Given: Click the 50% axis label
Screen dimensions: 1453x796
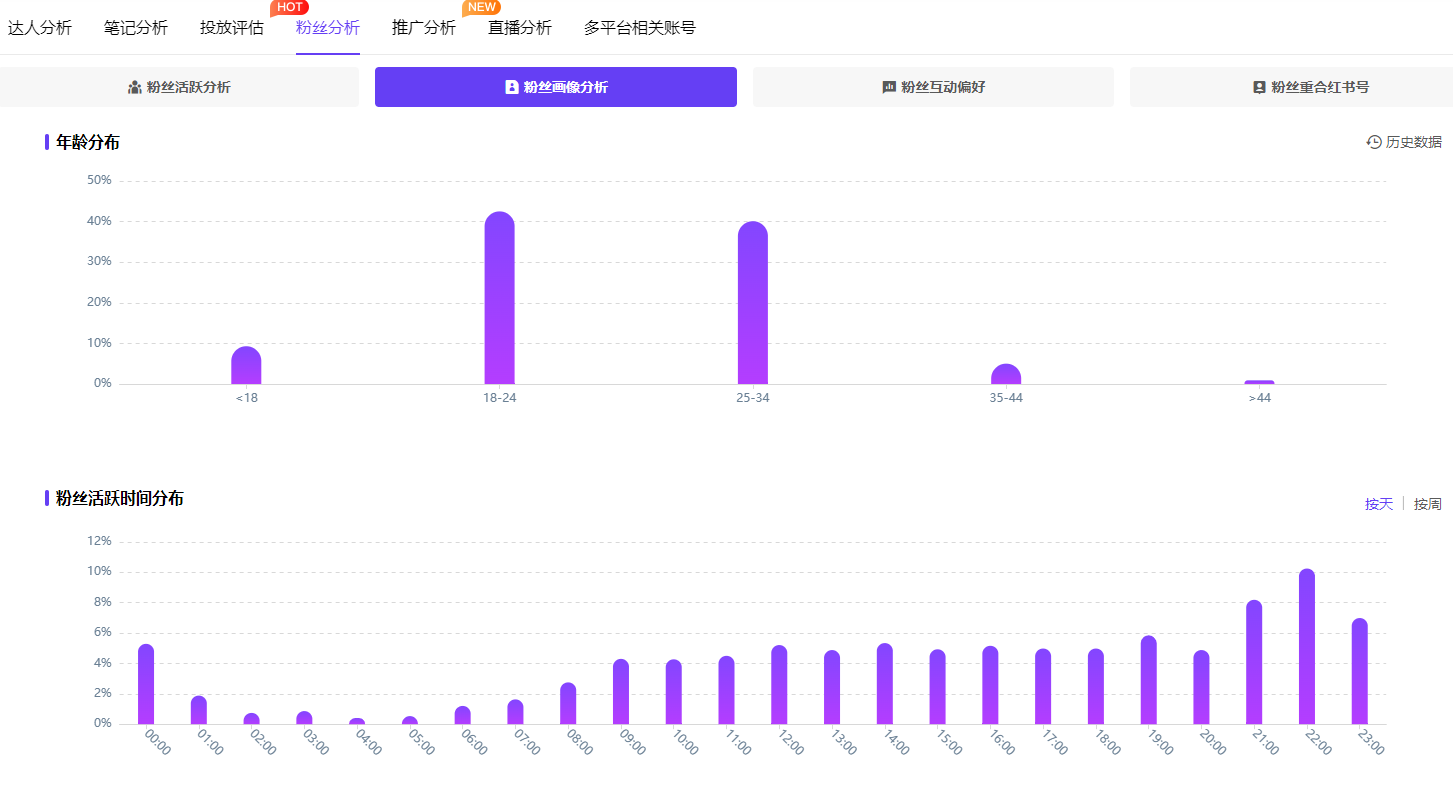Looking at the screenshot, I should tap(99, 180).
